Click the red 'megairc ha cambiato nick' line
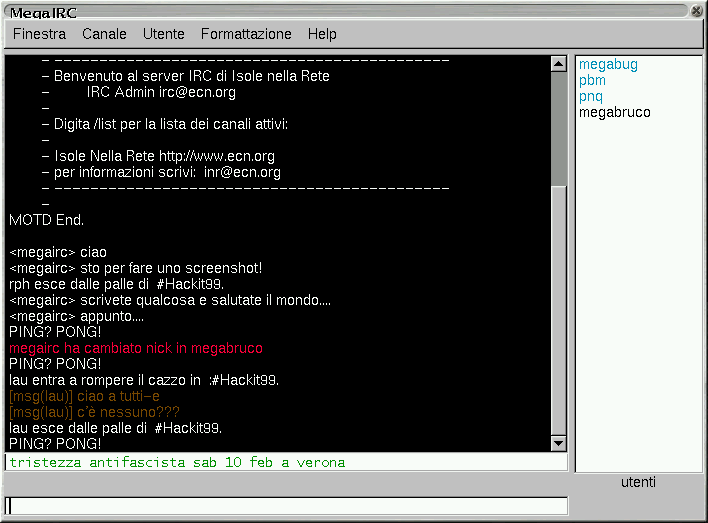Viewport: 708px width, 523px height. (136, 348)
